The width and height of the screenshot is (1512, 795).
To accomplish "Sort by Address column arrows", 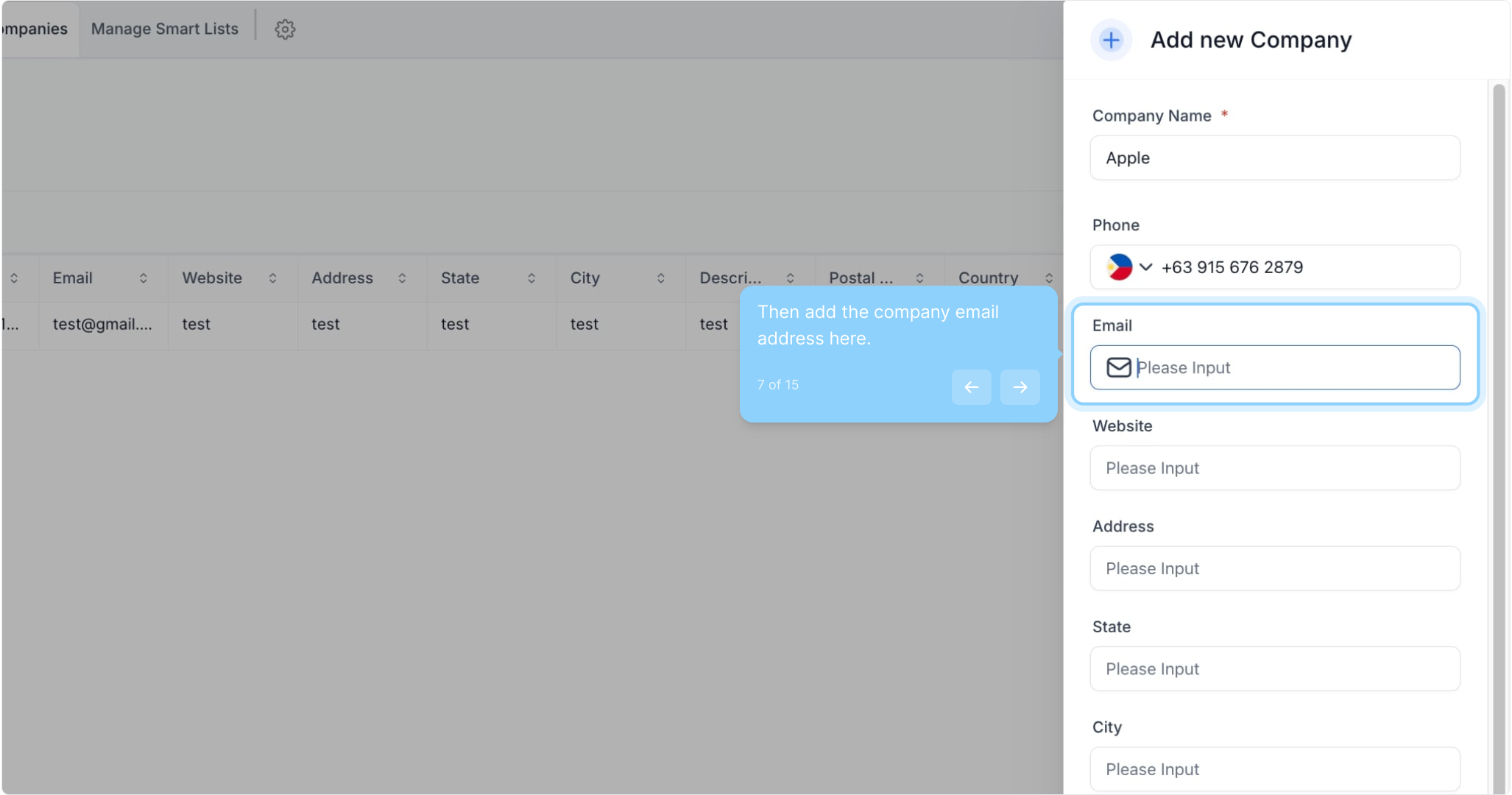I will 402,278.
